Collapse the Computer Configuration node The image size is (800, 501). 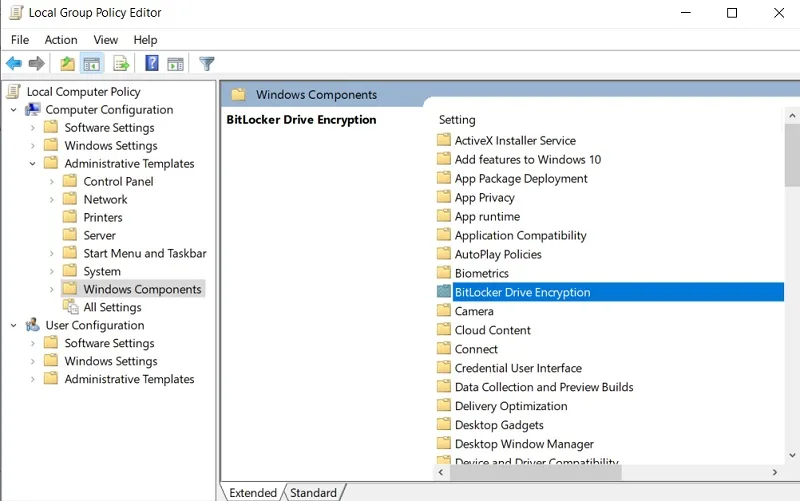click(14, 110)
